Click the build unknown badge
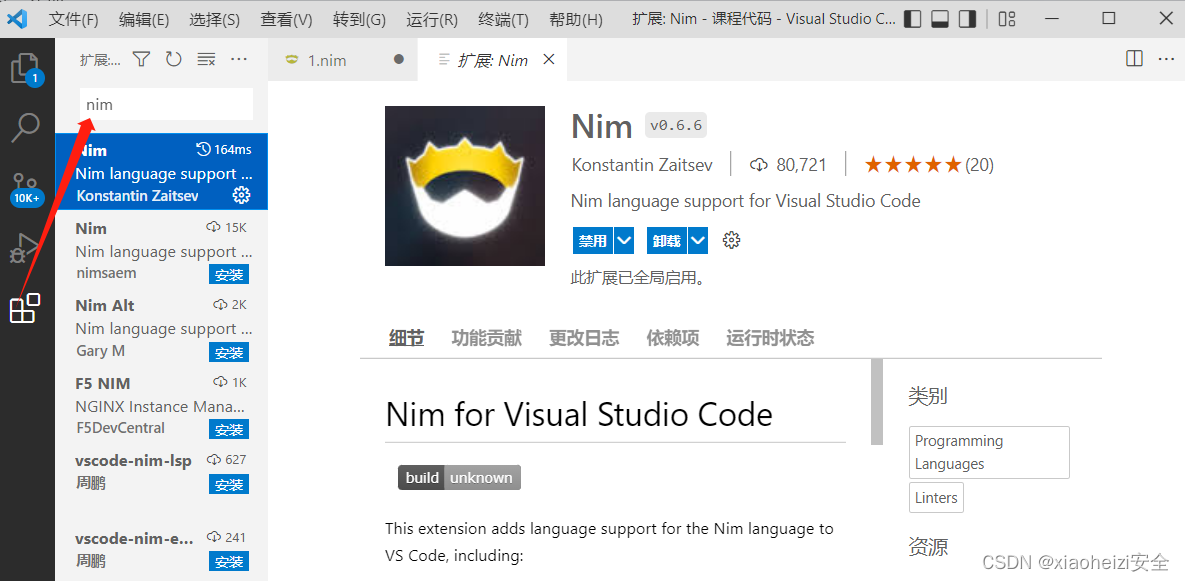Screen dimensions: 1185x581 coord(459,477)
